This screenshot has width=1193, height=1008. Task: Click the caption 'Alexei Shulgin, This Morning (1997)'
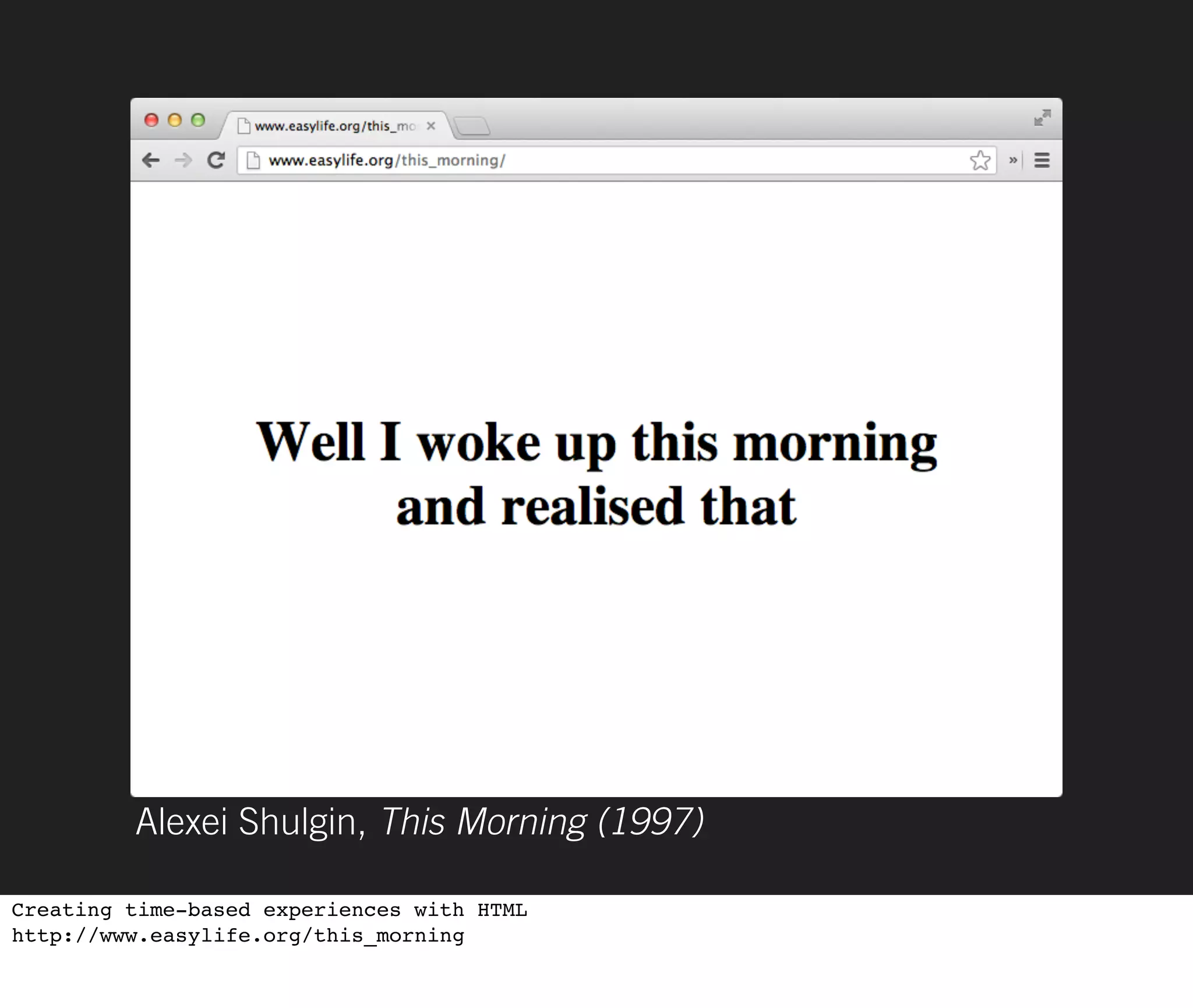(420, 822)
